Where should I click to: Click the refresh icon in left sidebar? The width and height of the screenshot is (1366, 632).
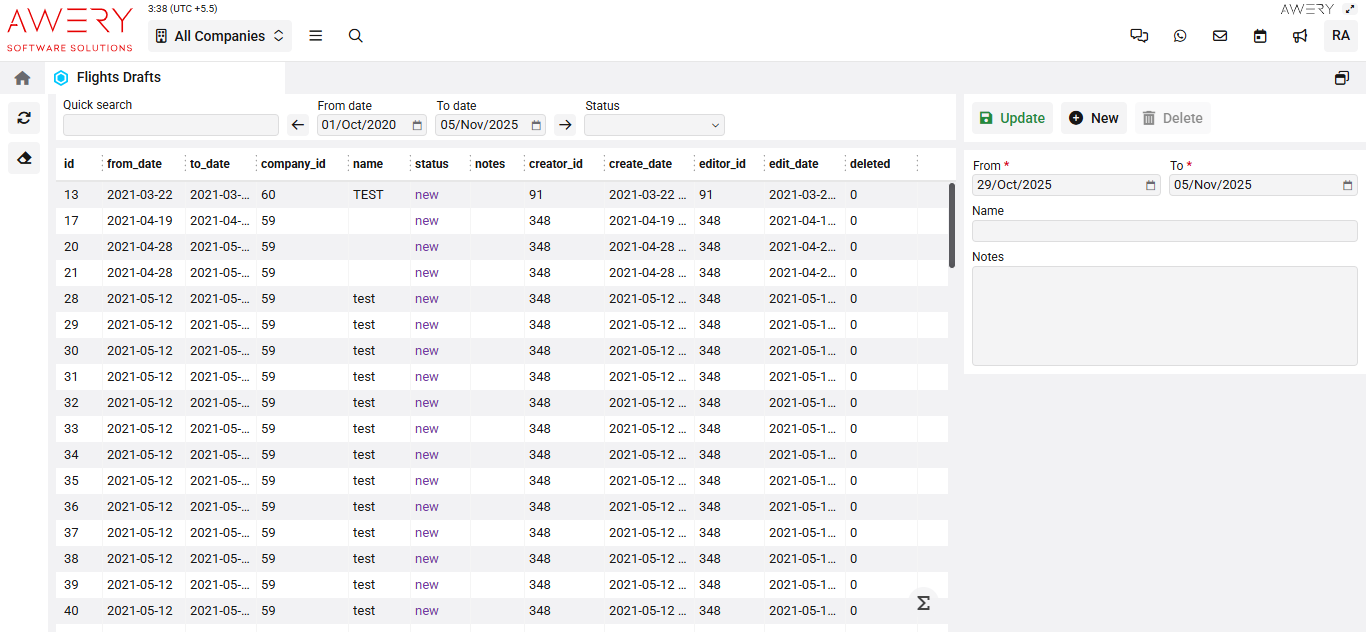(x=24, y=118)
